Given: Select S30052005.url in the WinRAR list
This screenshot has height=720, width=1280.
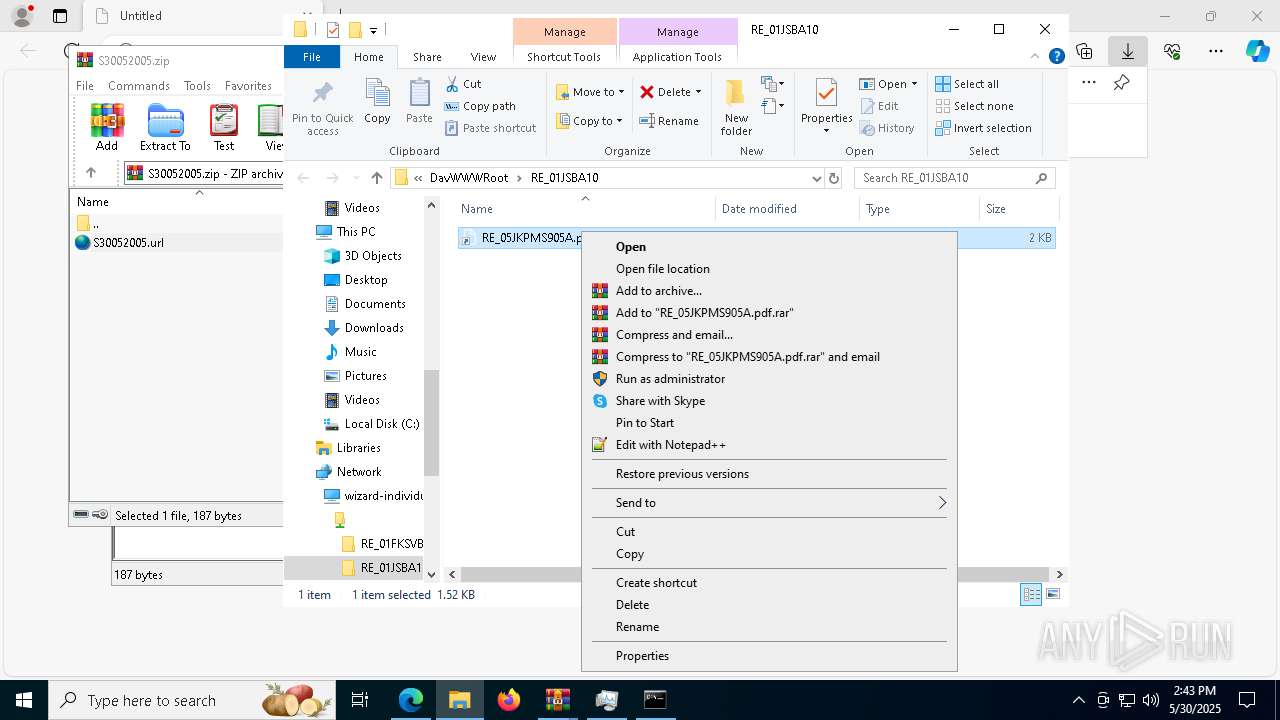Looking at the screenshot, I should coord(128,242).
